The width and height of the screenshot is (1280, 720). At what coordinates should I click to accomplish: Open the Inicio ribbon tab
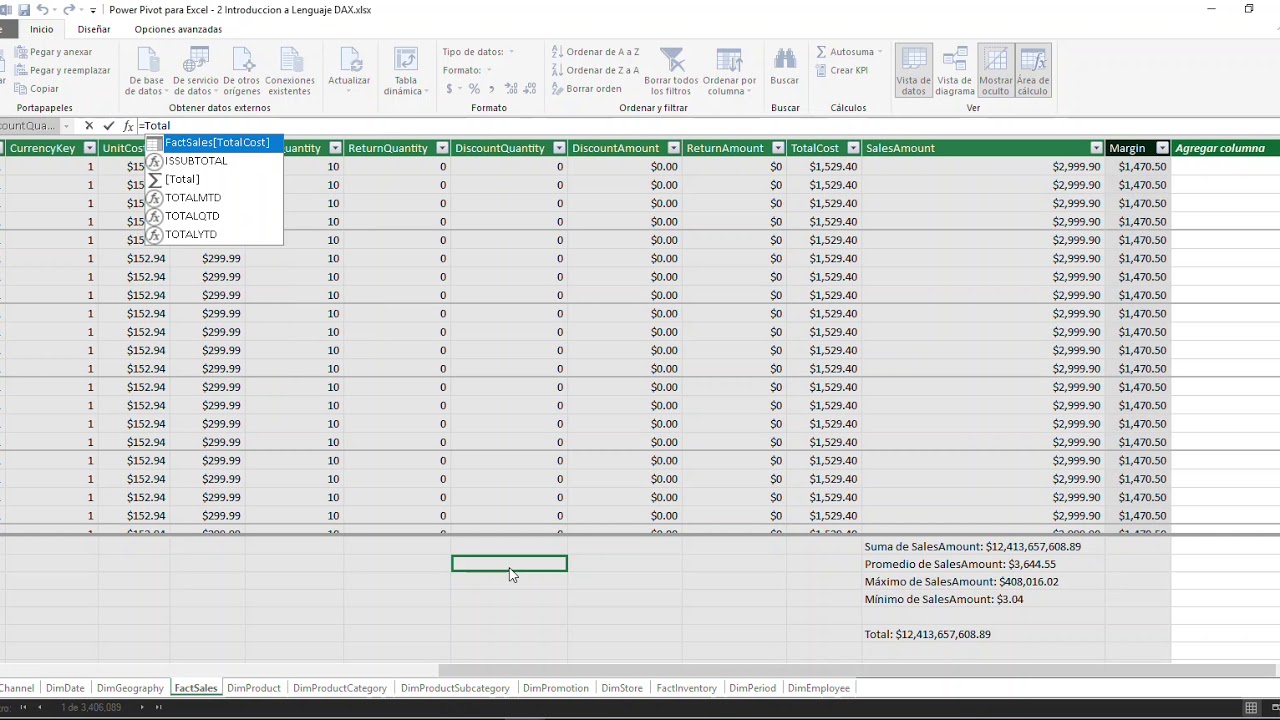click(41, 29)
